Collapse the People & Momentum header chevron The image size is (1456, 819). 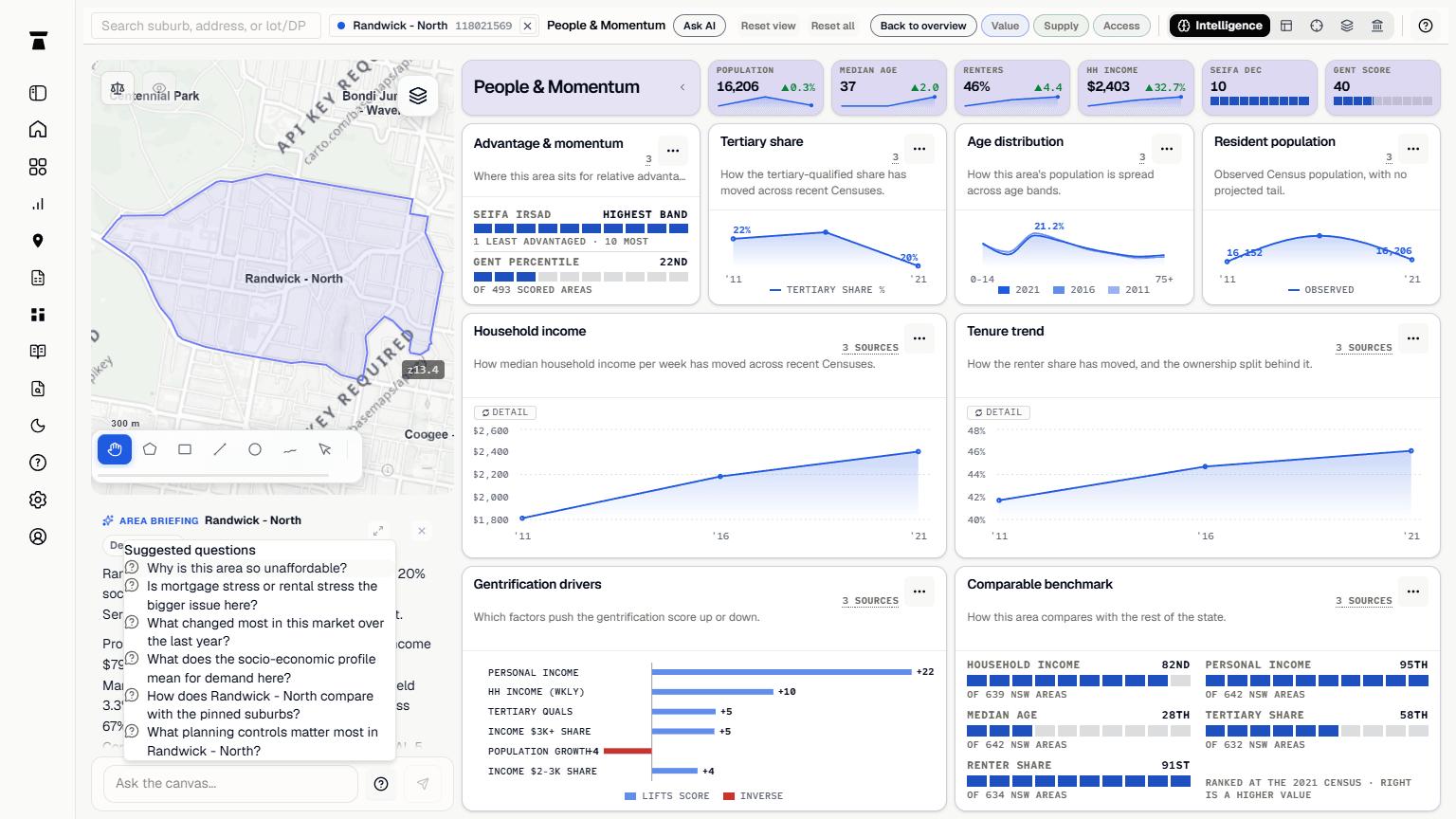(x=682, y=87)
